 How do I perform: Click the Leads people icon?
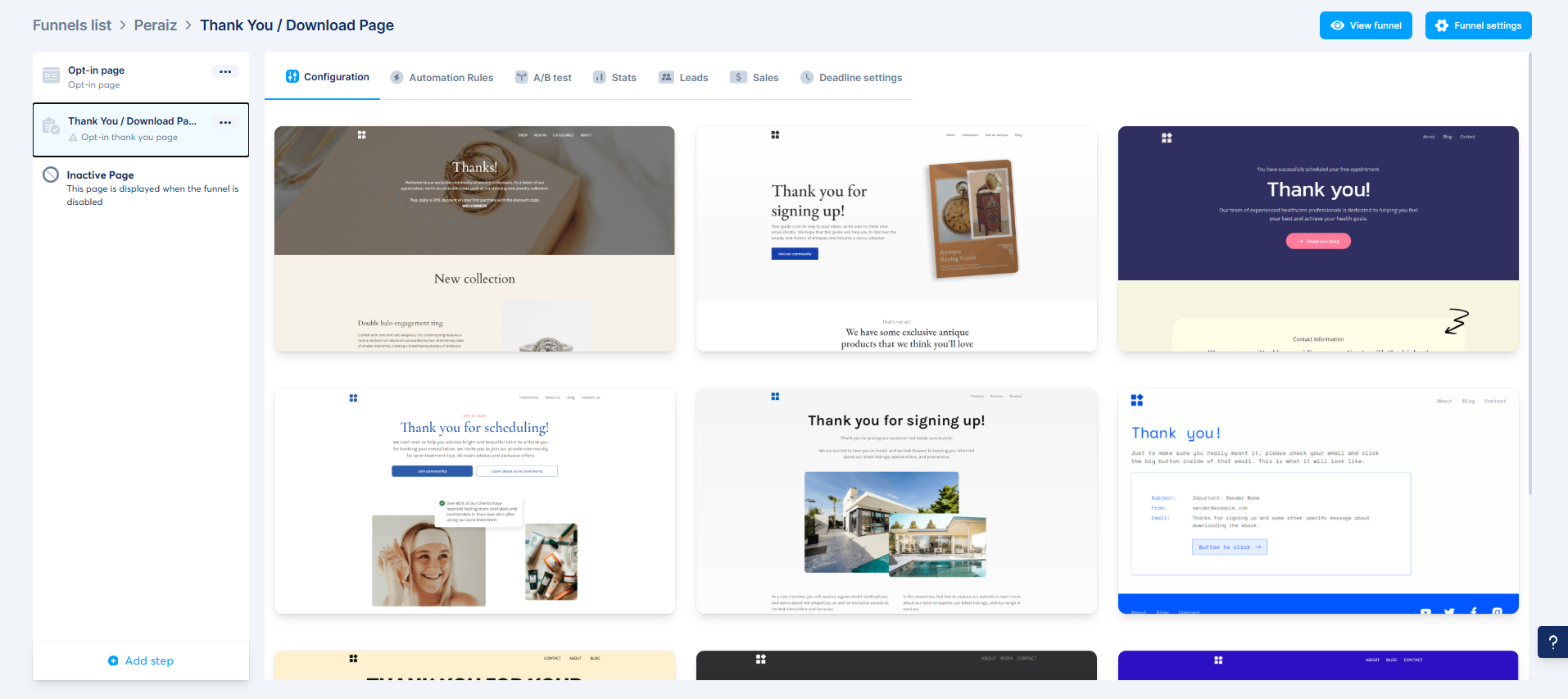point(666,77)
